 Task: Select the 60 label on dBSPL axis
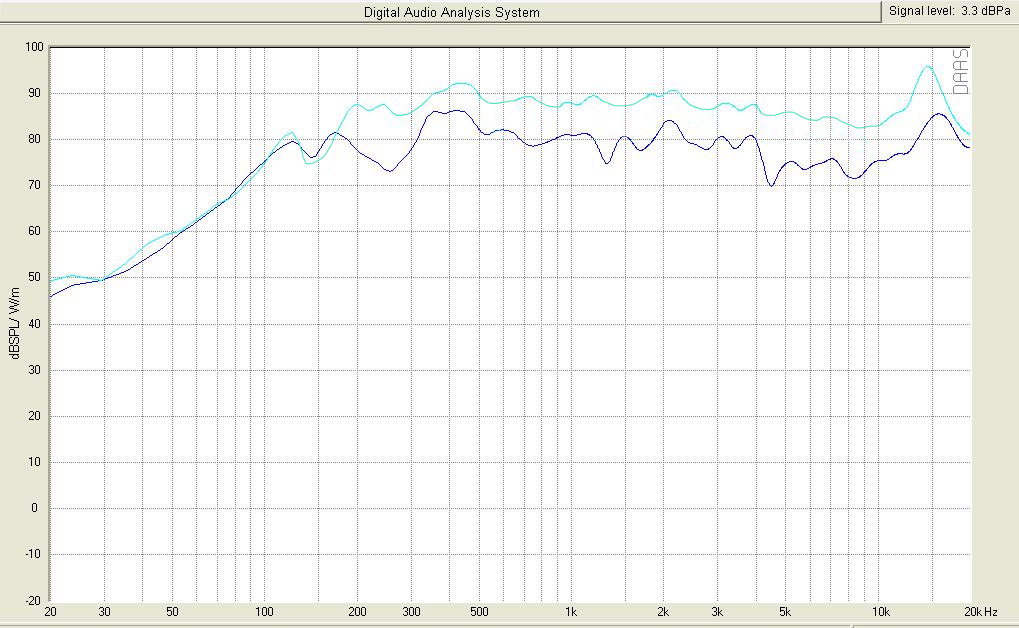34,231
